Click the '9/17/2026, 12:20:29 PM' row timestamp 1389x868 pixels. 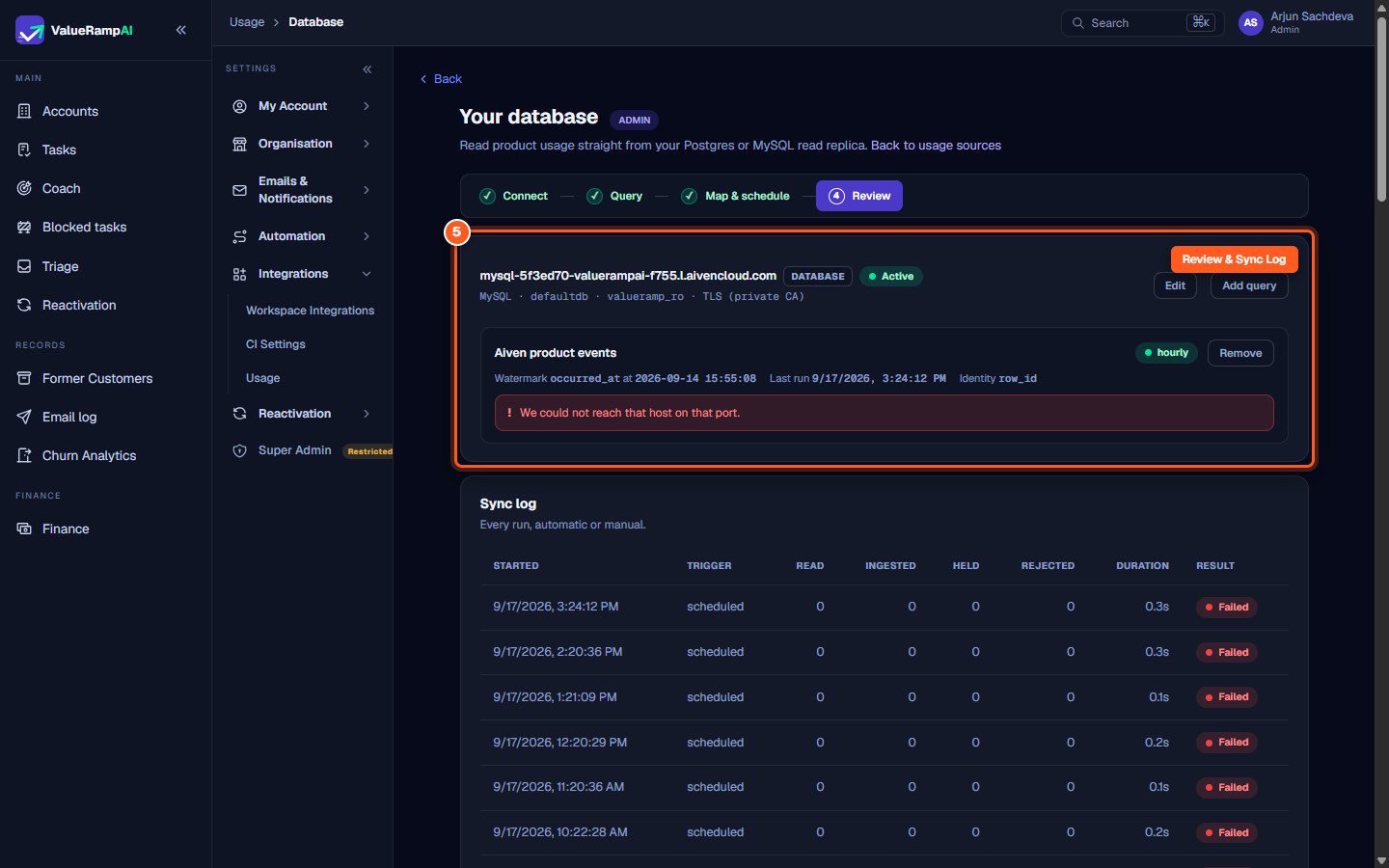560,743
